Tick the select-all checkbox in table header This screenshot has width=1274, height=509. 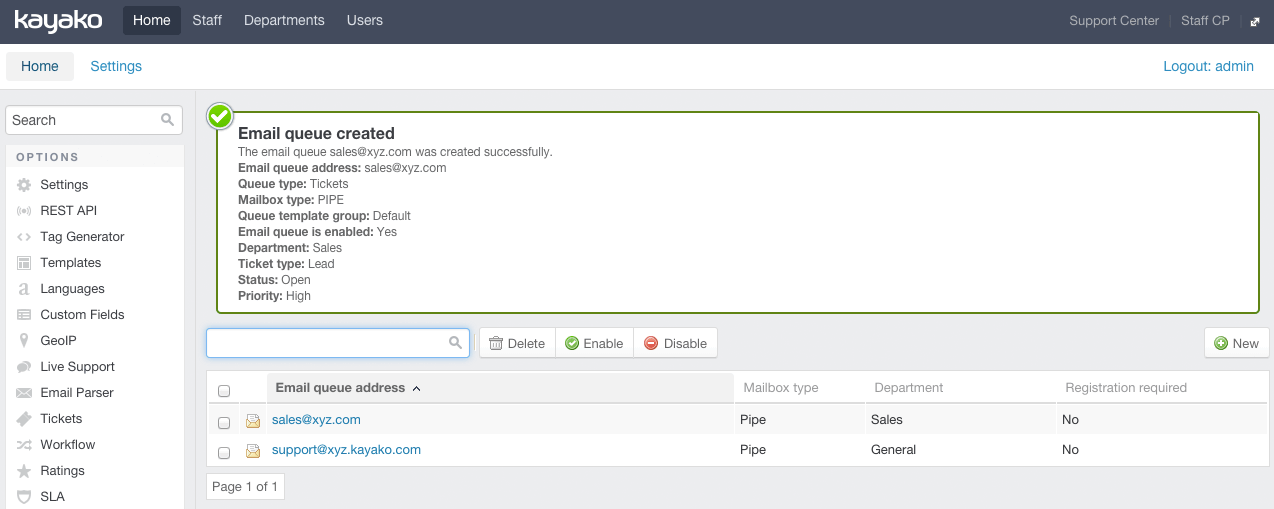[x=224, y=391]
